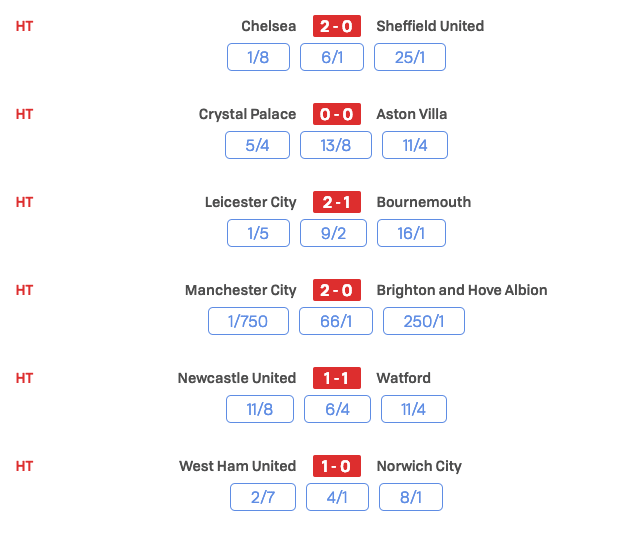This screenshot has width=637, height=537.
Task: Select the 6/1 draw odds for Chelsea match
Action: [x=331, y=57]
